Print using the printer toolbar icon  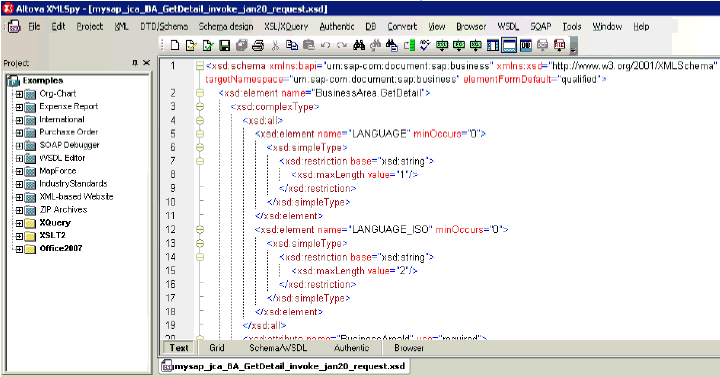258,45
